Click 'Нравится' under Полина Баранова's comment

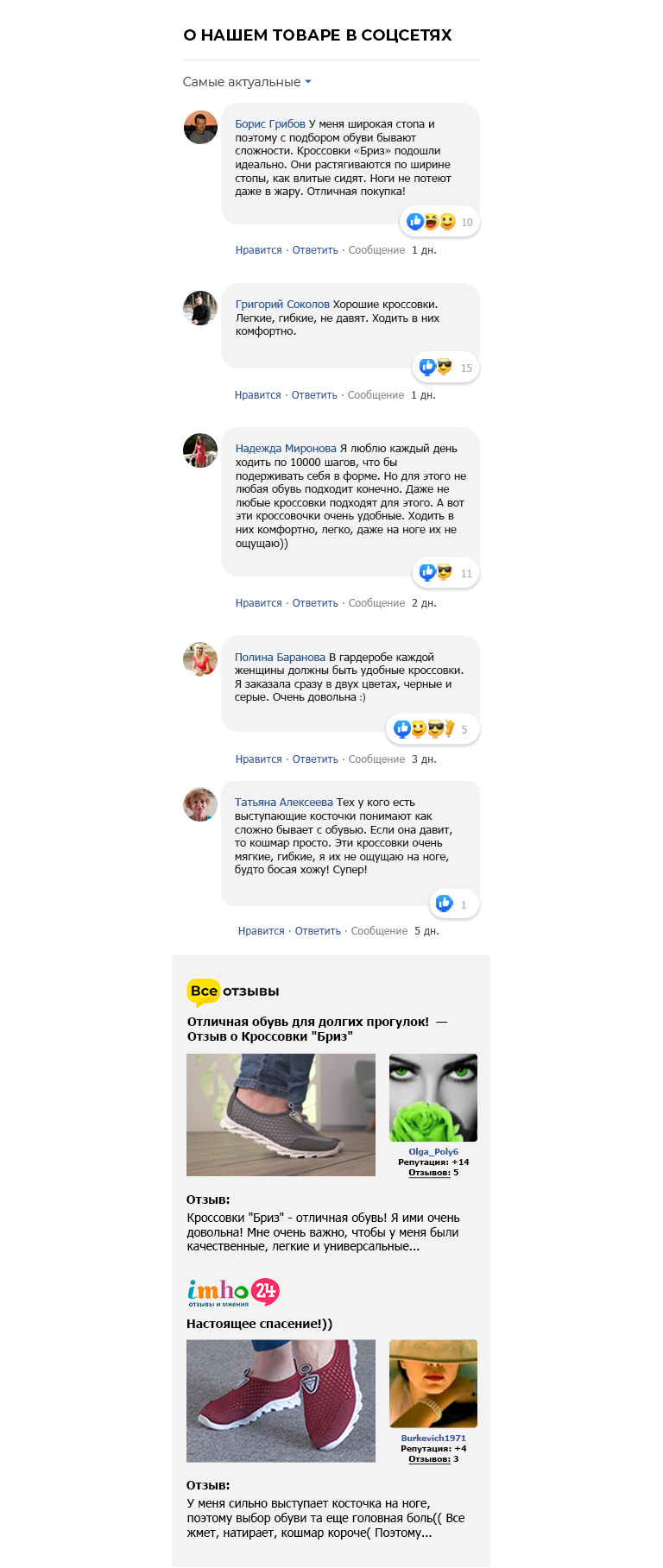[x=259, y=759]
